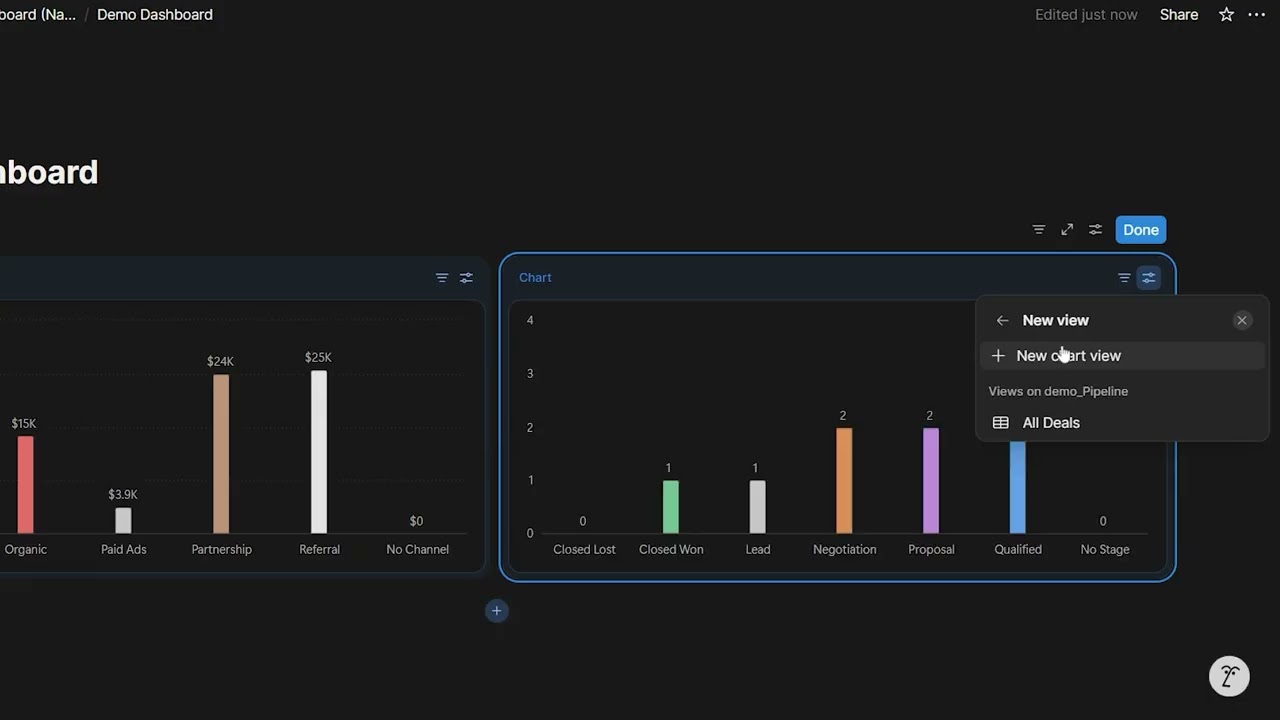Click Done to finish editing

[x=1140, y=229]
